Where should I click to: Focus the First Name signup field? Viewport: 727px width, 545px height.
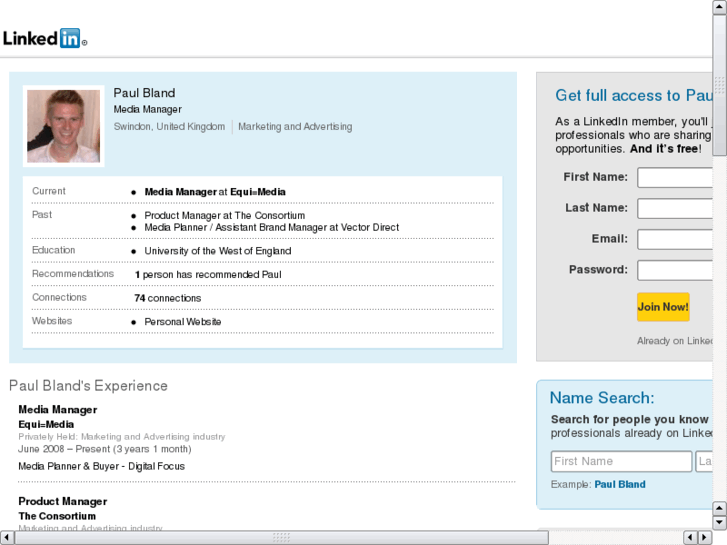tap(675, 177)
